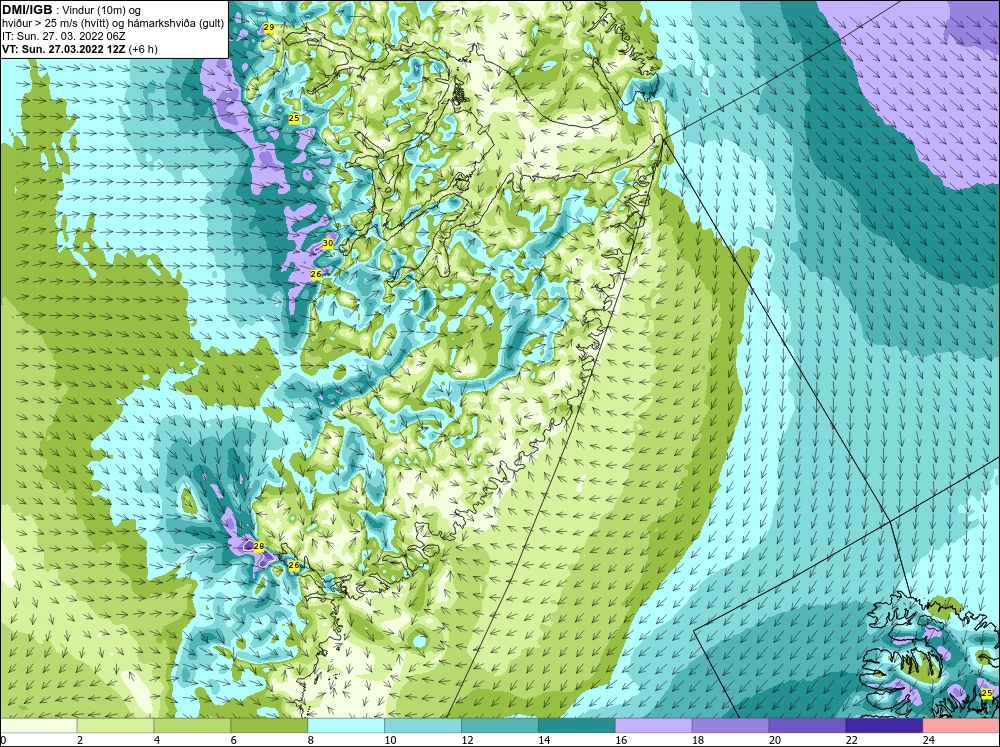Pick the 12–14 m/s teal legend swatch
The width and height of the screenshot is (1000, 747).
tap(499, 725)
